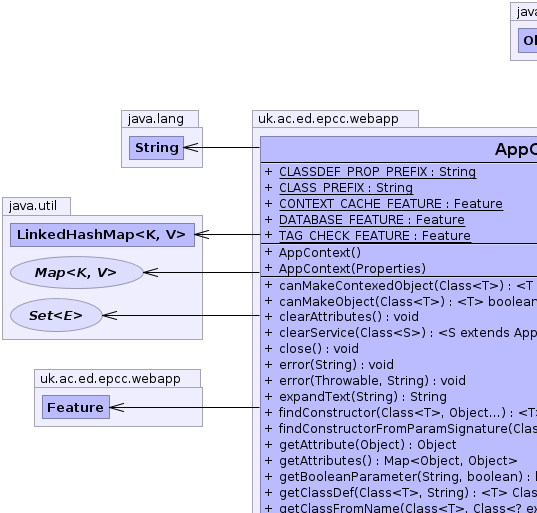Click the DATABASE_FEATURE : Feature field
This screenshot has height=513, width=537.
coord(372,220)
